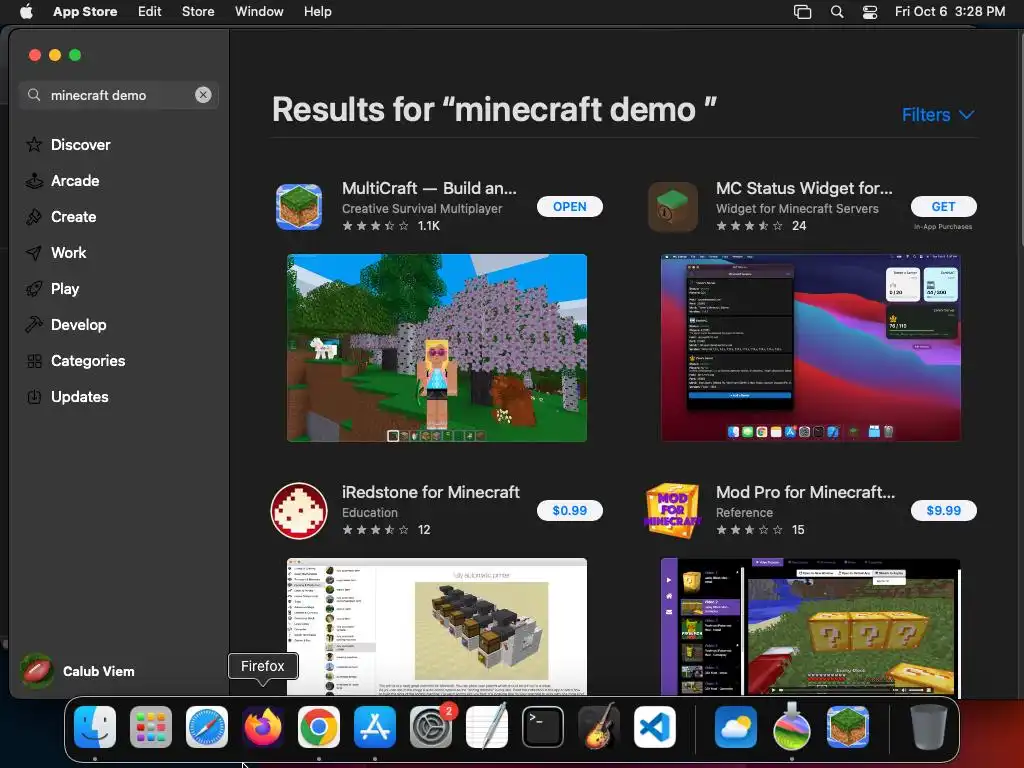1024x768 pixels.
Task: Buy Mod Pro for $9.99
Action: coord(943,511)
